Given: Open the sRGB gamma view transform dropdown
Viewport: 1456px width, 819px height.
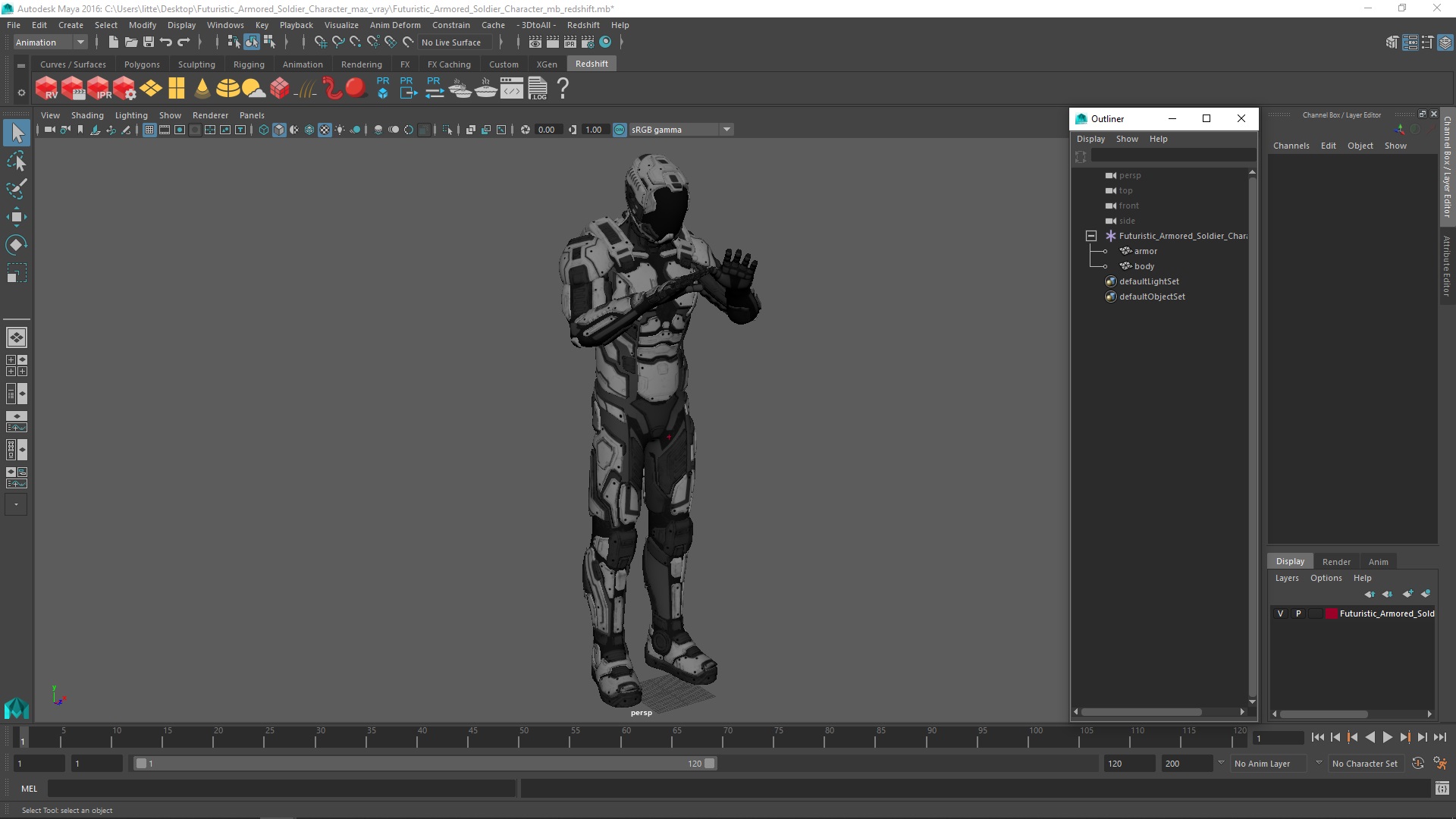Looking at the screenshot, I should click(x=681, y=130).
